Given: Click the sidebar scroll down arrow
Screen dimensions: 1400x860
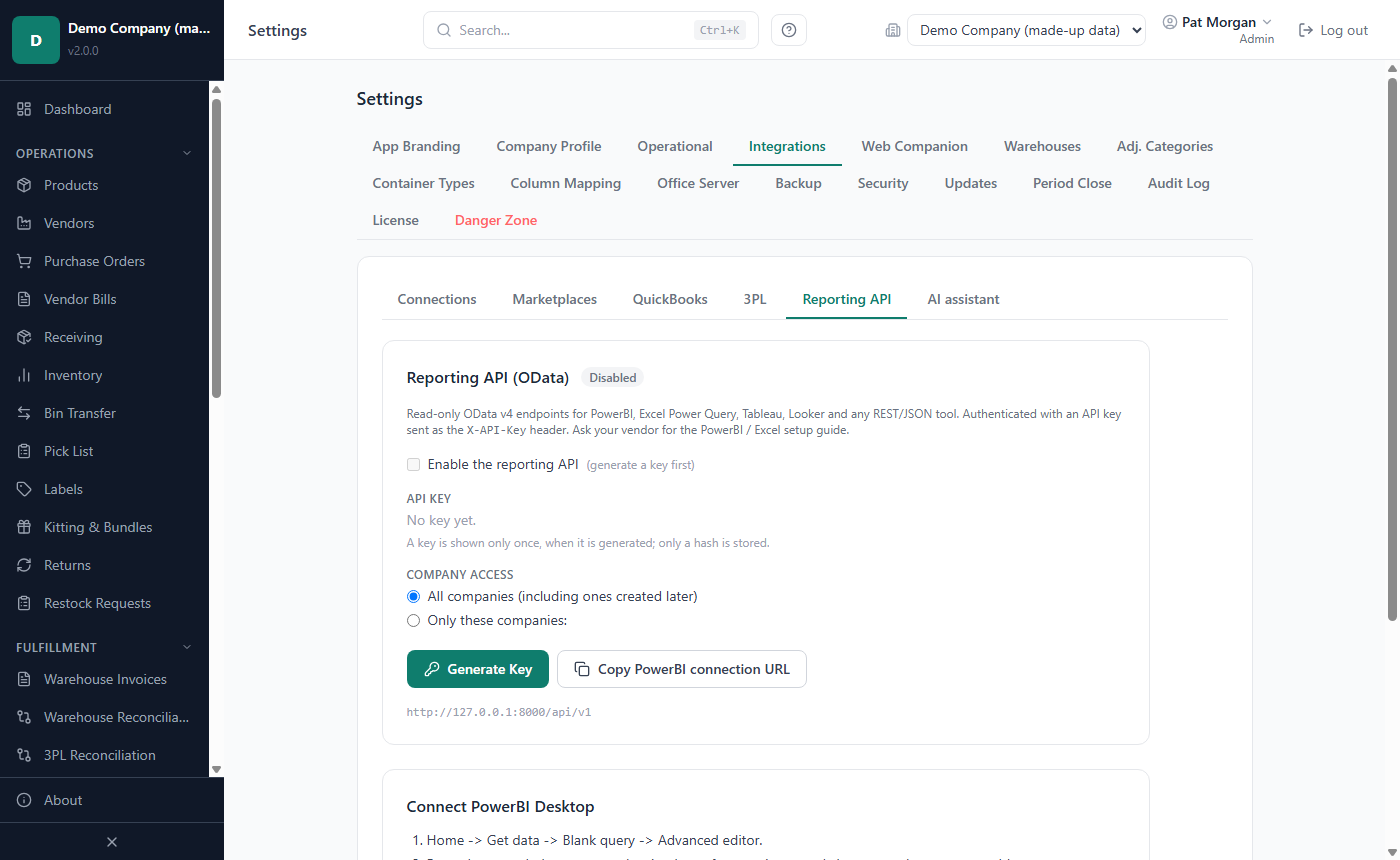Looking at the screenshot, I should click(216, 769).
